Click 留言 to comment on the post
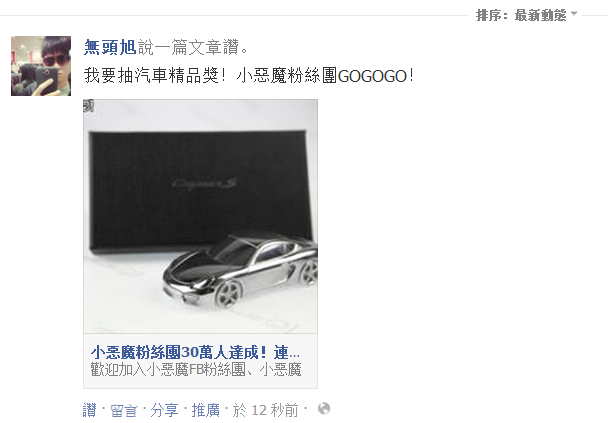 point(123,410)
